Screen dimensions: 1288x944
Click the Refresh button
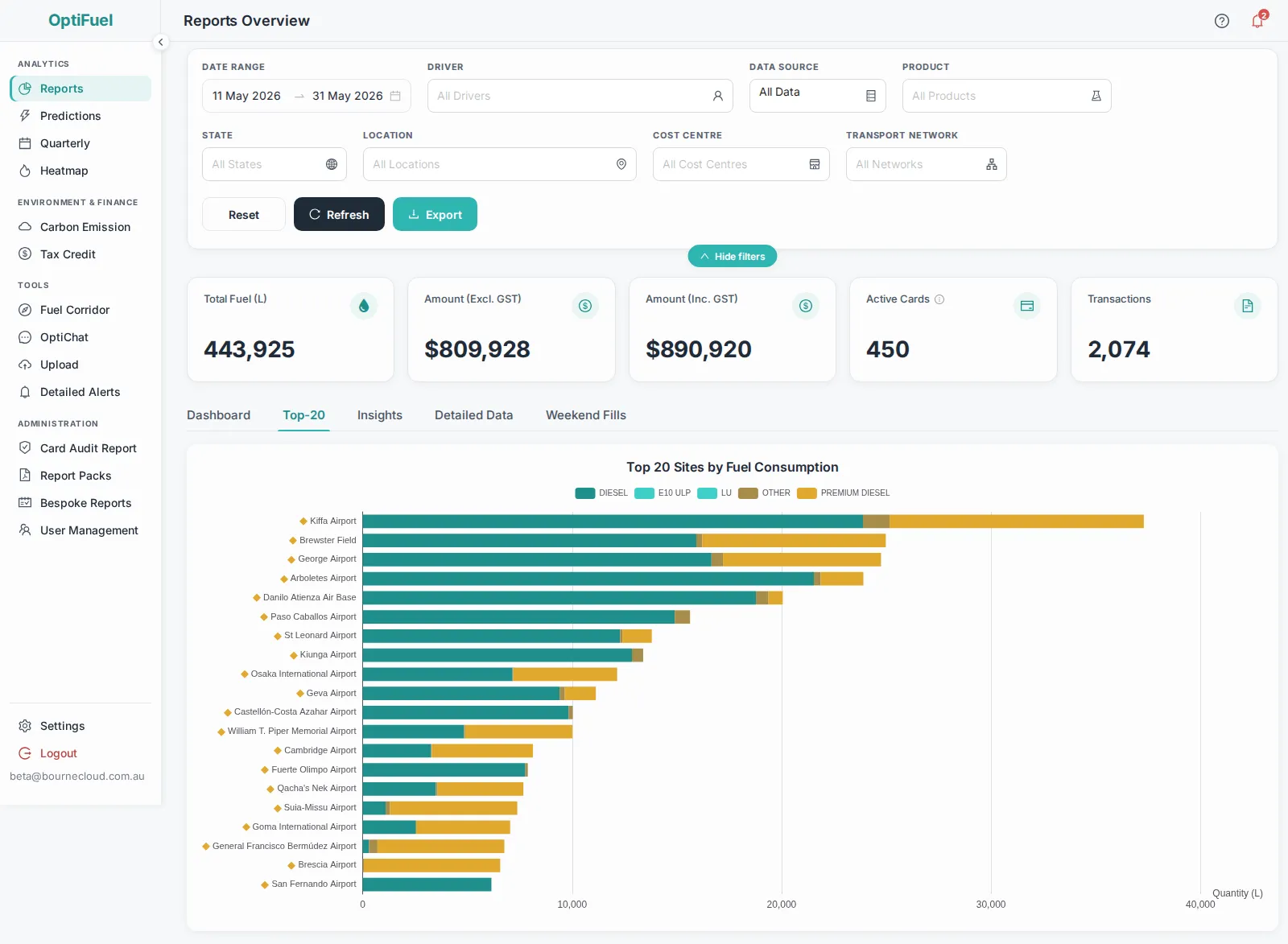click(339, 214)
